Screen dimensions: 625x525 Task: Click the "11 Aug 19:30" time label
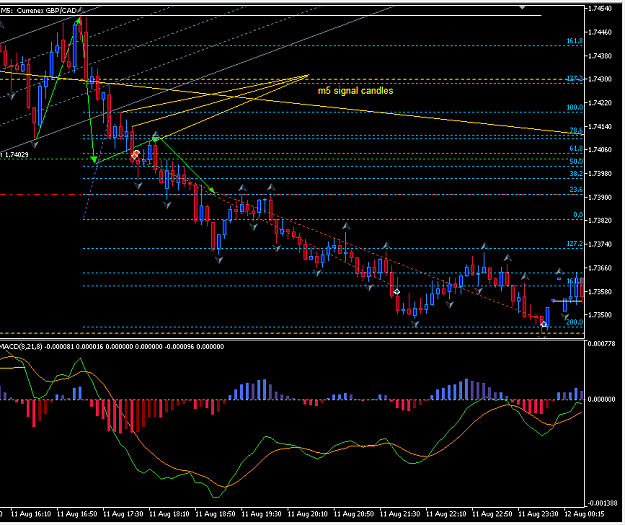261,514
